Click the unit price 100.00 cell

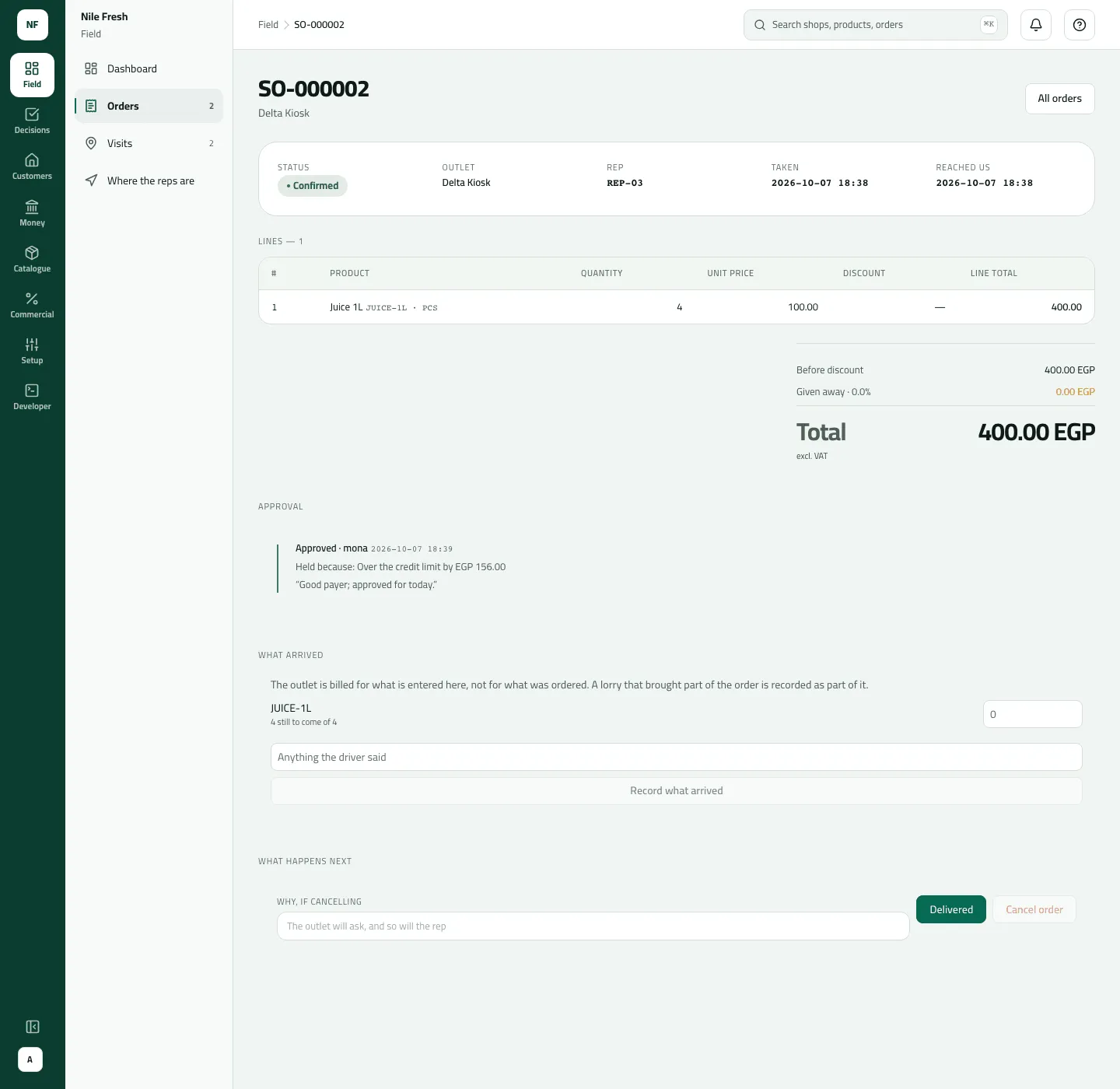point(803,307)
